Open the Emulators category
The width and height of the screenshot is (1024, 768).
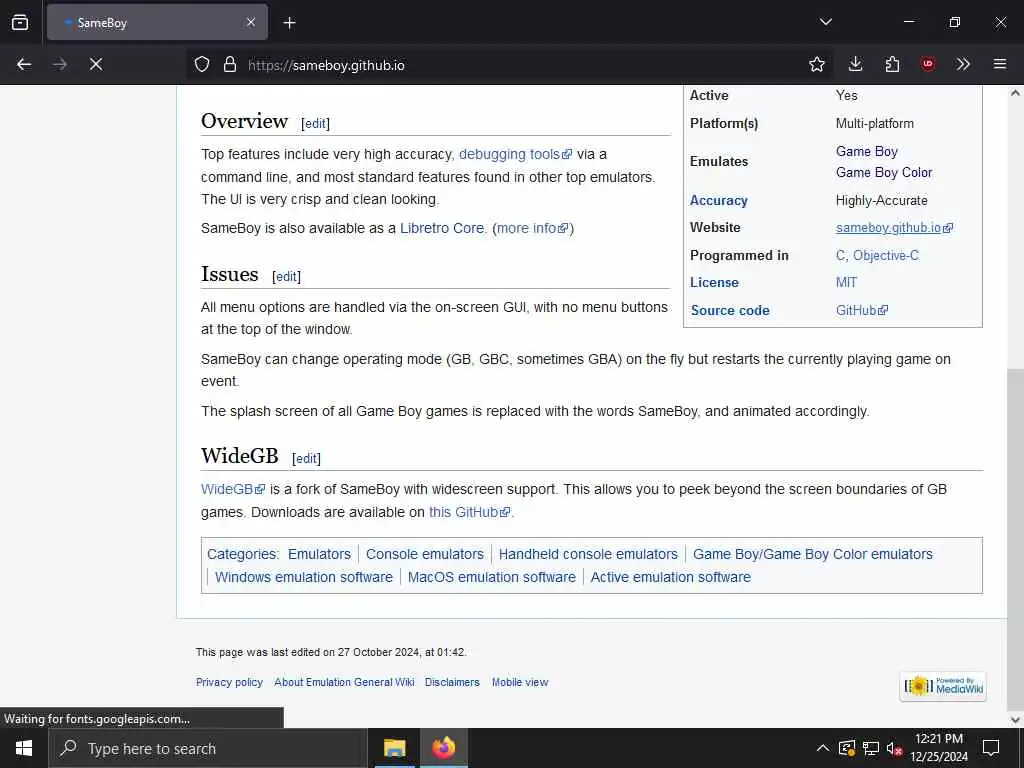pyautogui.click(x=319, y=554)
